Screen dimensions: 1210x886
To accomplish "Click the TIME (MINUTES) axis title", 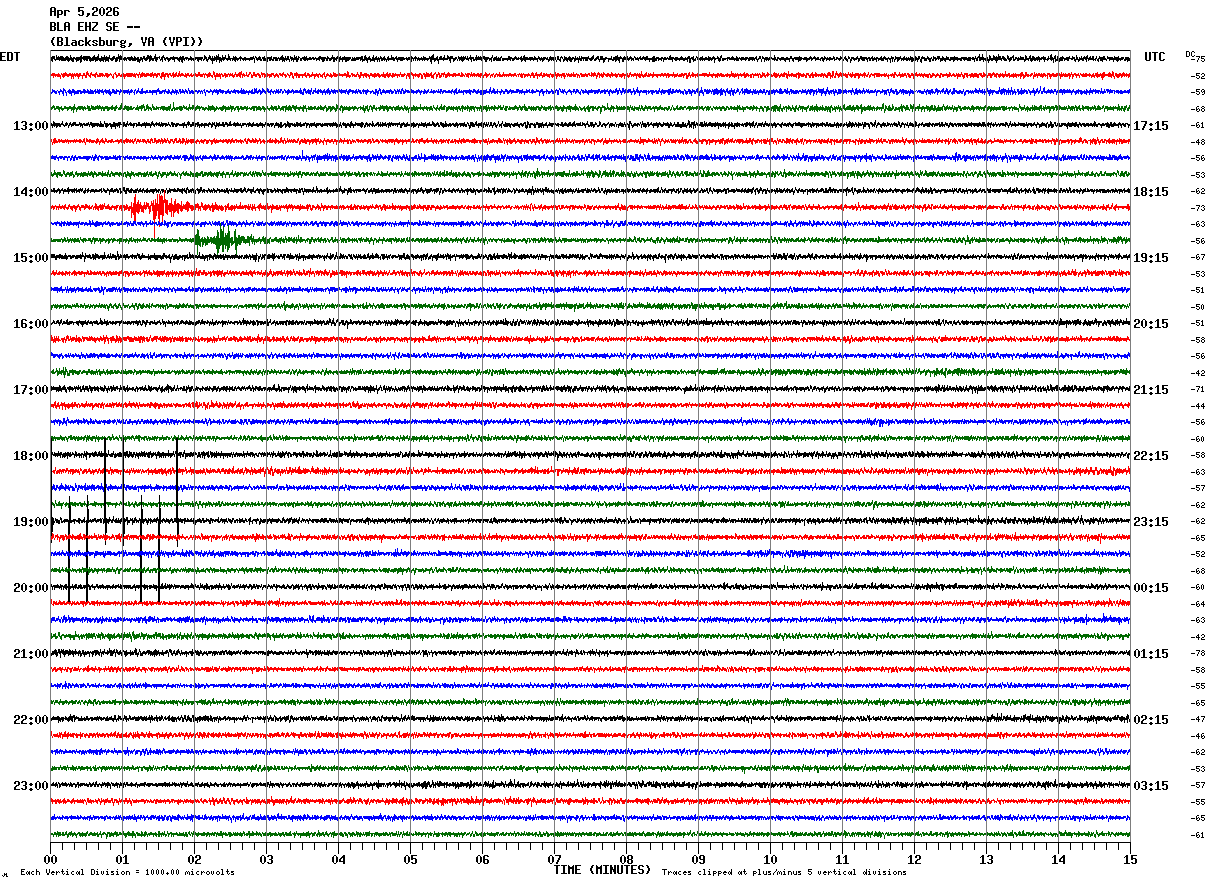I will (602, 870).
